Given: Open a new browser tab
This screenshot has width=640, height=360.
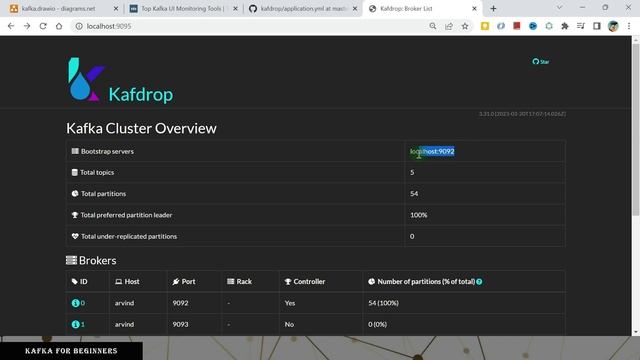Looking at the screenshot, I should pyautogui.click(x=493, y=9).
